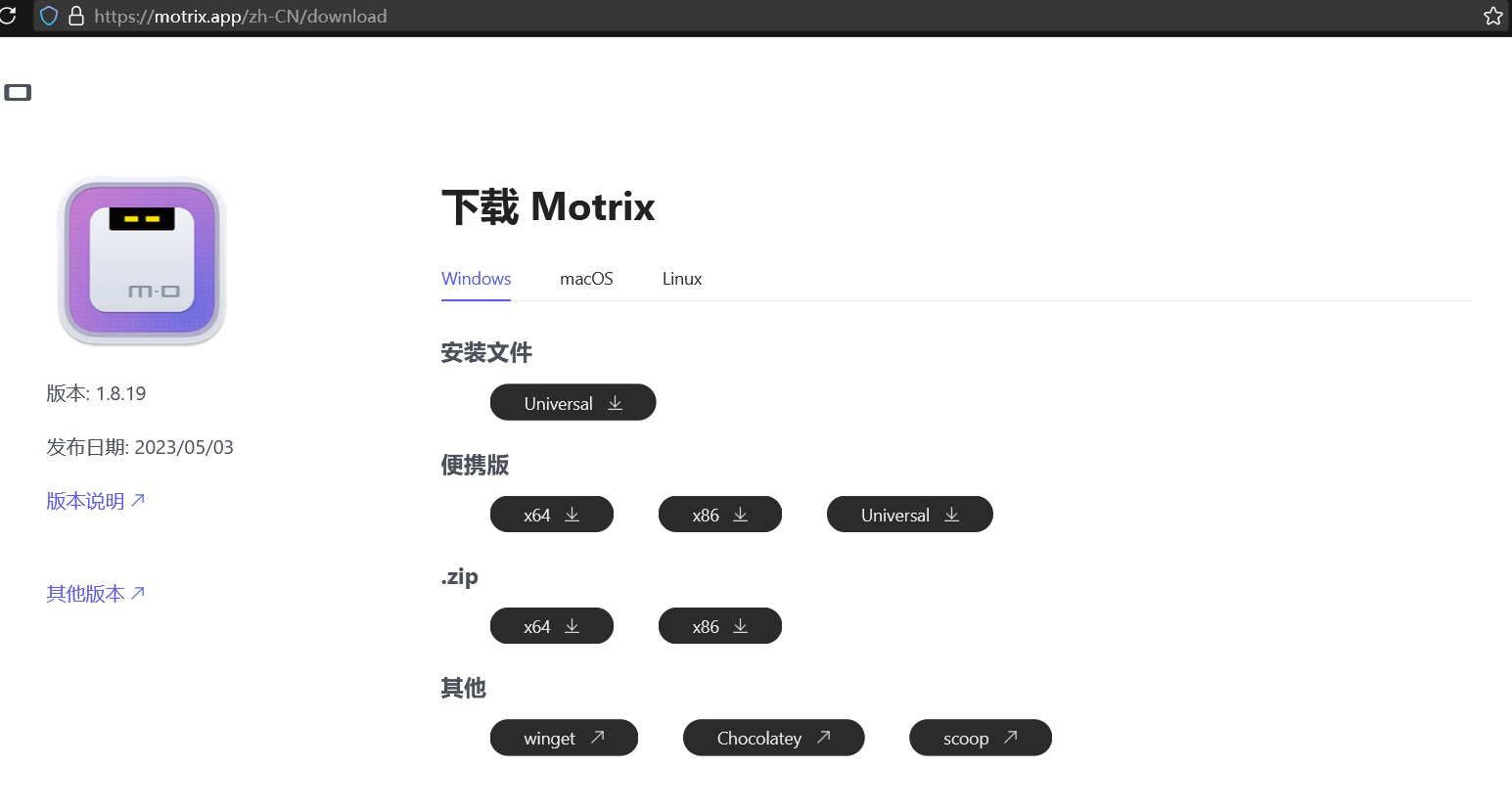Switch to the Windows tab
The width and height of the screenshot is (1512, 812).
pyautogui.click(x=476, y=279)
